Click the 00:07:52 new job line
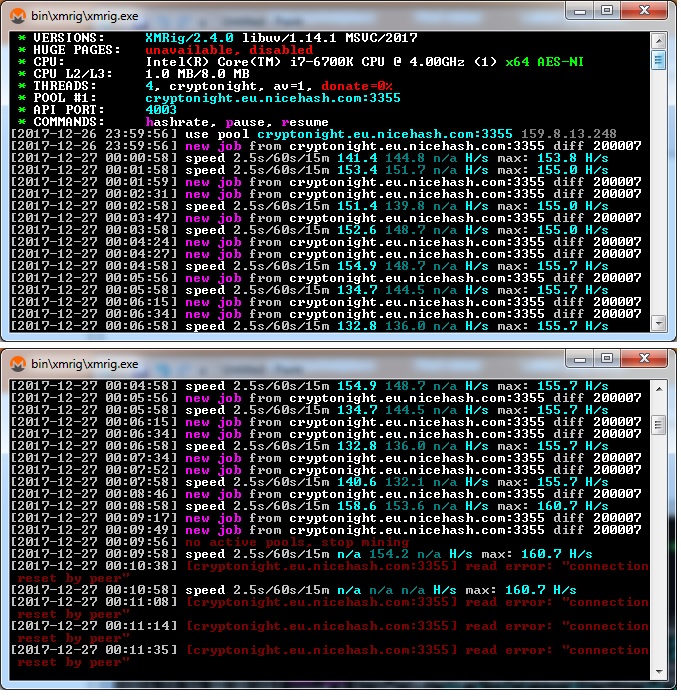The height and width of the screenshot is (696, 681). click(326, 470)
